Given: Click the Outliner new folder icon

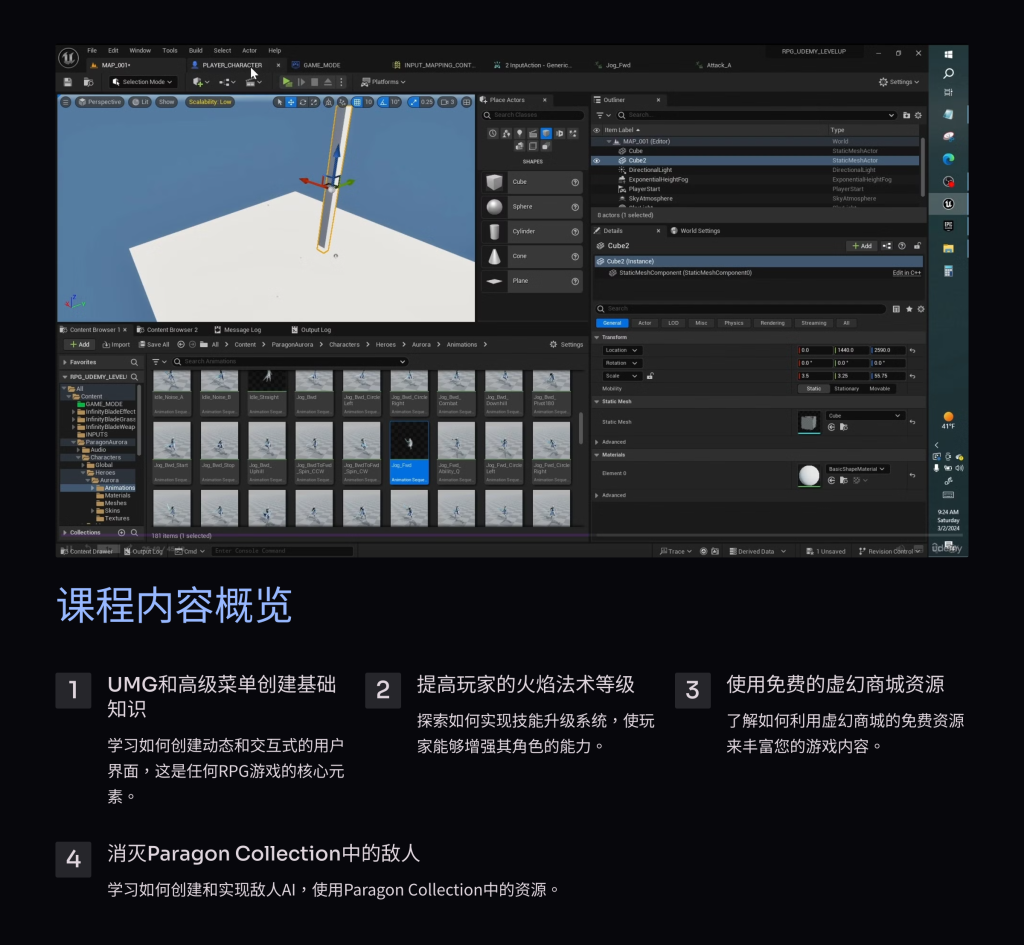Looking at the screenshot, I should pos(906,116).
